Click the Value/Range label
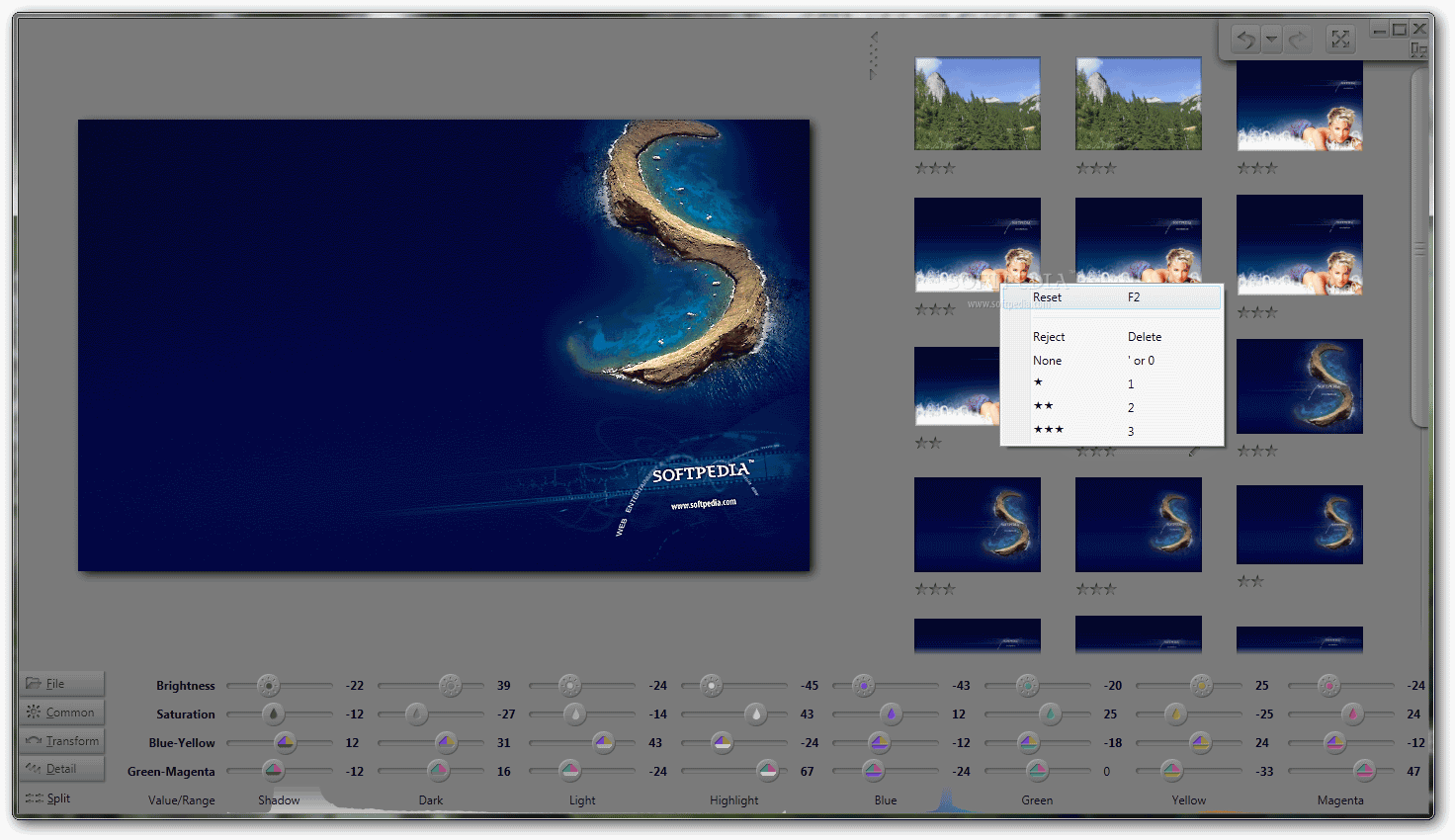This screenshot has height=840, width=1455. coord(182,800)
